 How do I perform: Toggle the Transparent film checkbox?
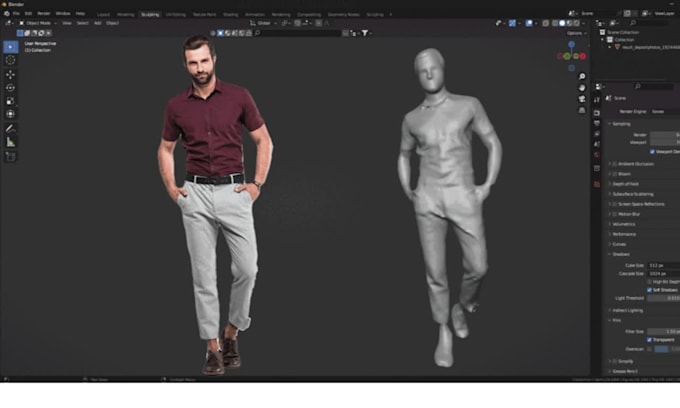coord(649,339)
